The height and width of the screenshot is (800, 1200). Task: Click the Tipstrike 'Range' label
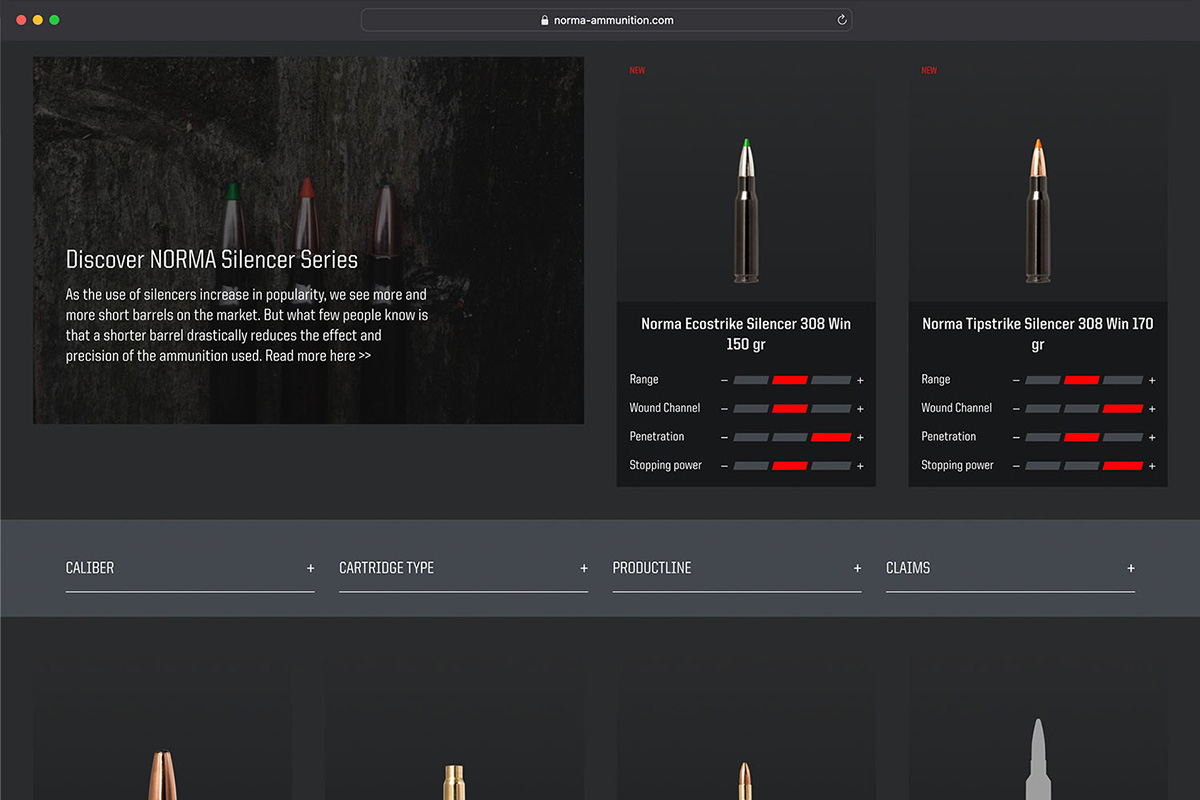936,380
